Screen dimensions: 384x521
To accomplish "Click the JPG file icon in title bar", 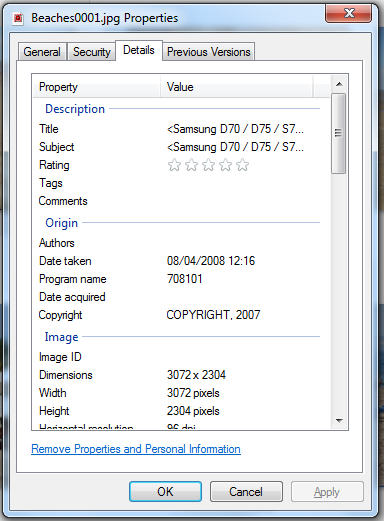I will [x=18, y=18].
